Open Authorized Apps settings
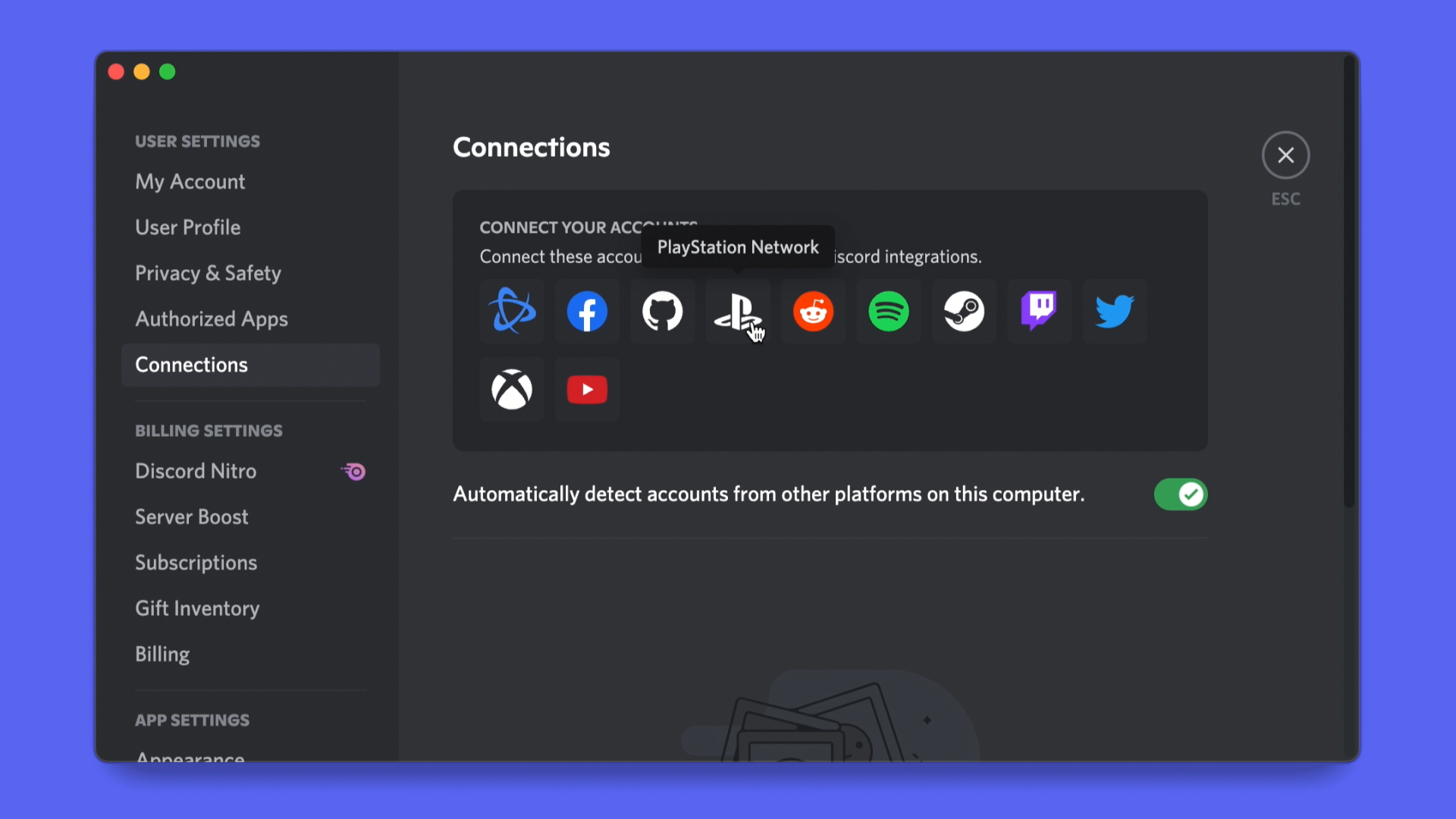This screenshot has width=1456, height=819. coord(211,319)
